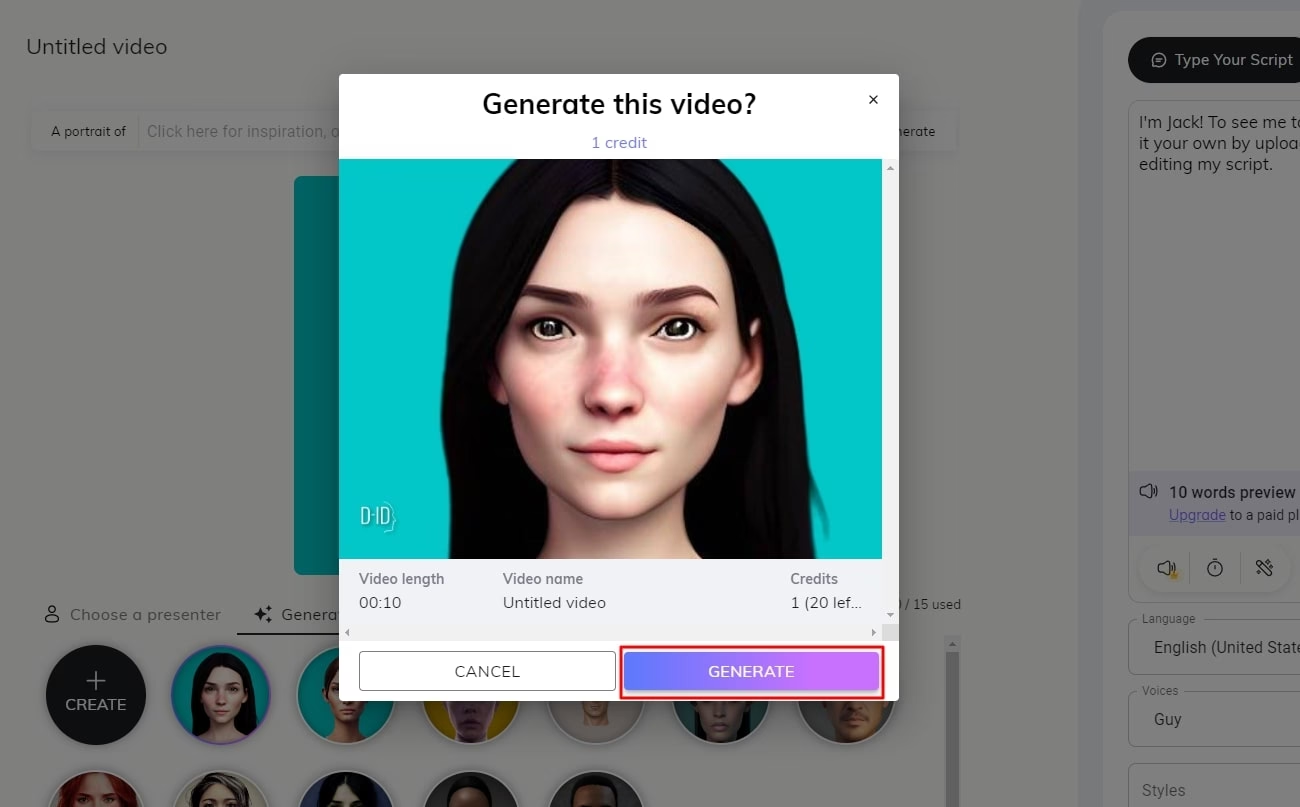
Task: Click the Untitled video page title
Action: (x=97, y=47)
